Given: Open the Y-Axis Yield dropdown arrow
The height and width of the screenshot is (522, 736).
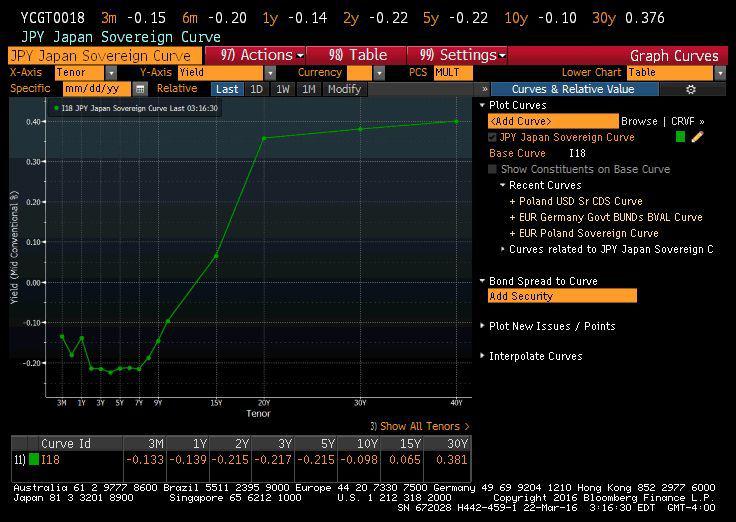Looking at the screenshot, I should tap(270, 73).
